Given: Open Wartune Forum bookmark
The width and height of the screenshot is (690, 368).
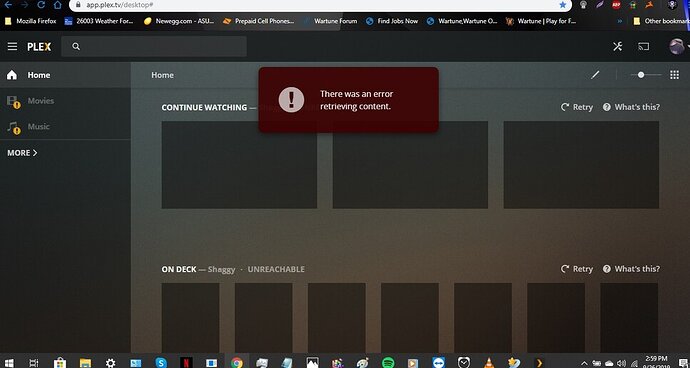Looking at the screenshot, I should tap(330, 21).
